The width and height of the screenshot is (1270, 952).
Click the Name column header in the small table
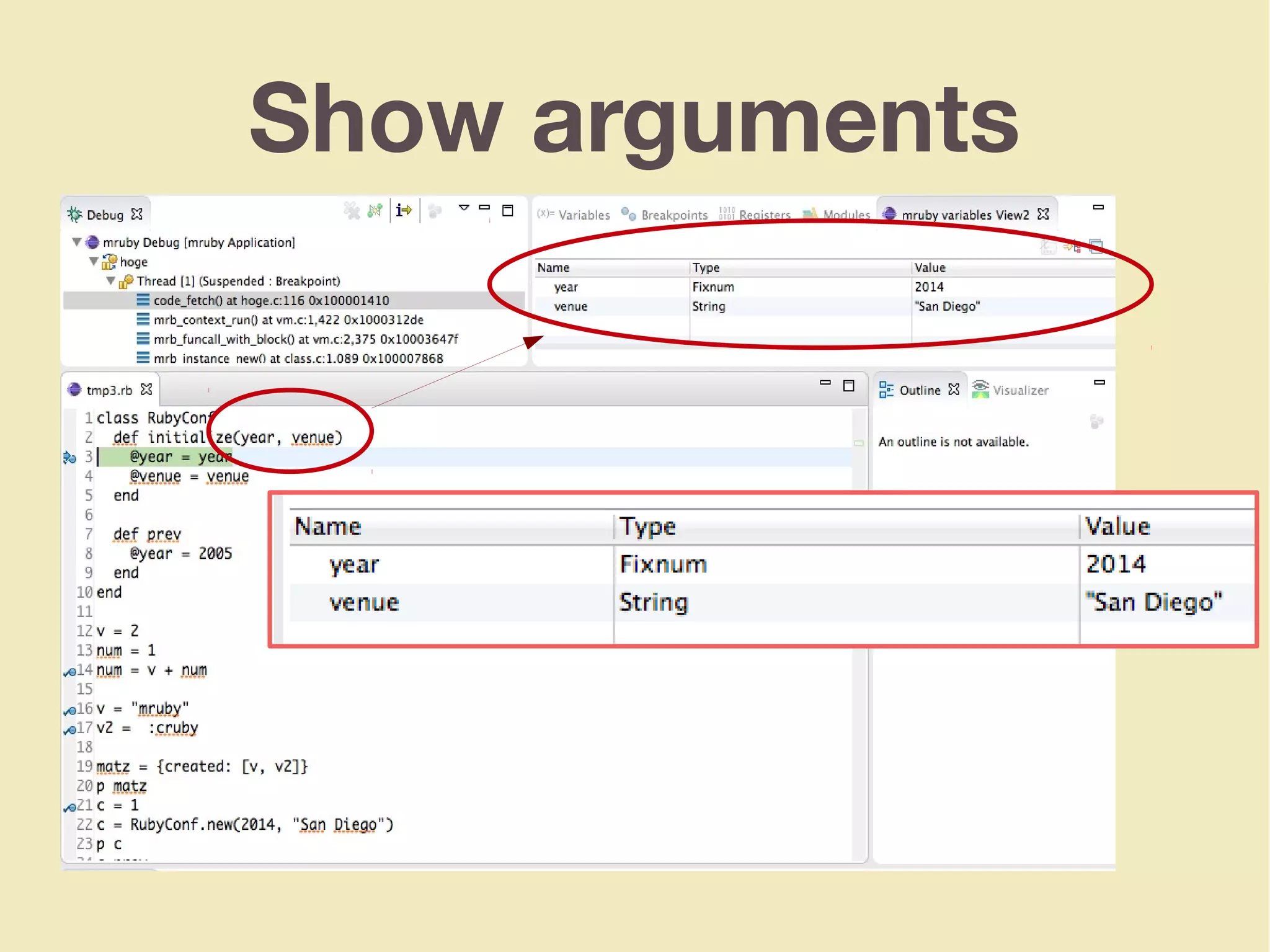coord(612,267)
